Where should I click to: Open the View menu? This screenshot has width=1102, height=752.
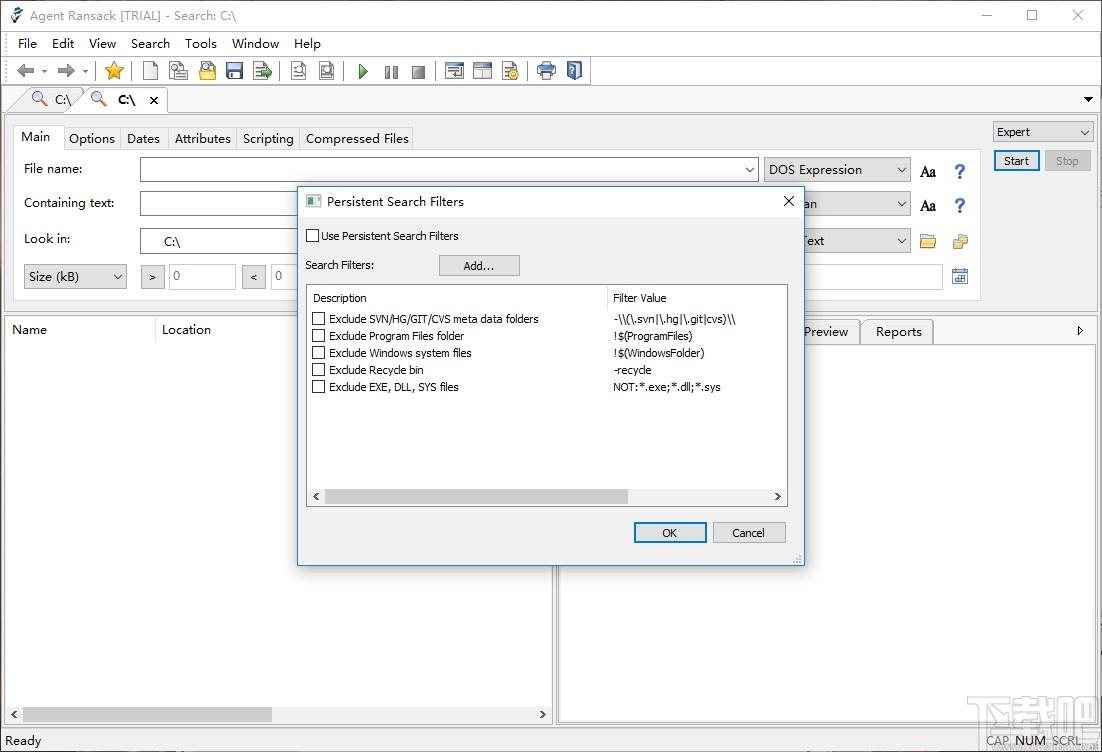click(x=102, y=44)
